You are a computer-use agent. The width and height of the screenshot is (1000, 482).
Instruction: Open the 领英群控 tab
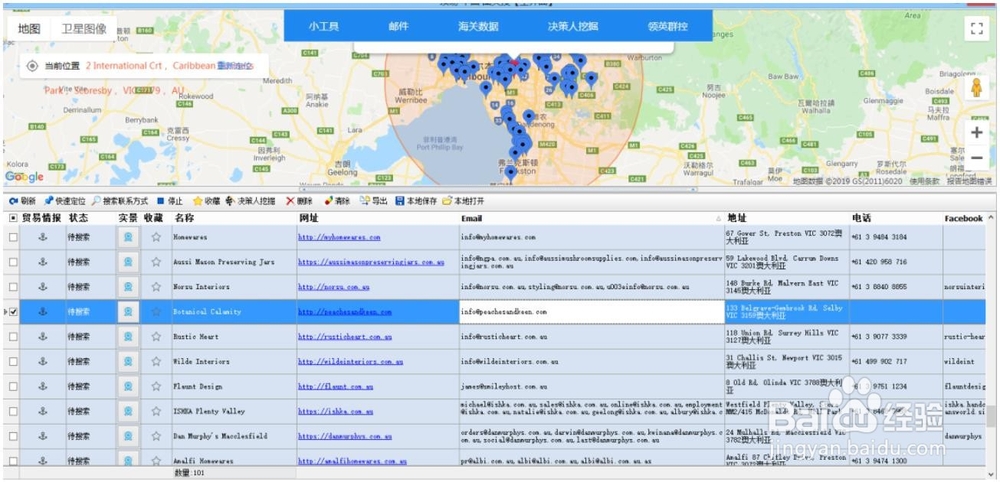pos(668,27)
